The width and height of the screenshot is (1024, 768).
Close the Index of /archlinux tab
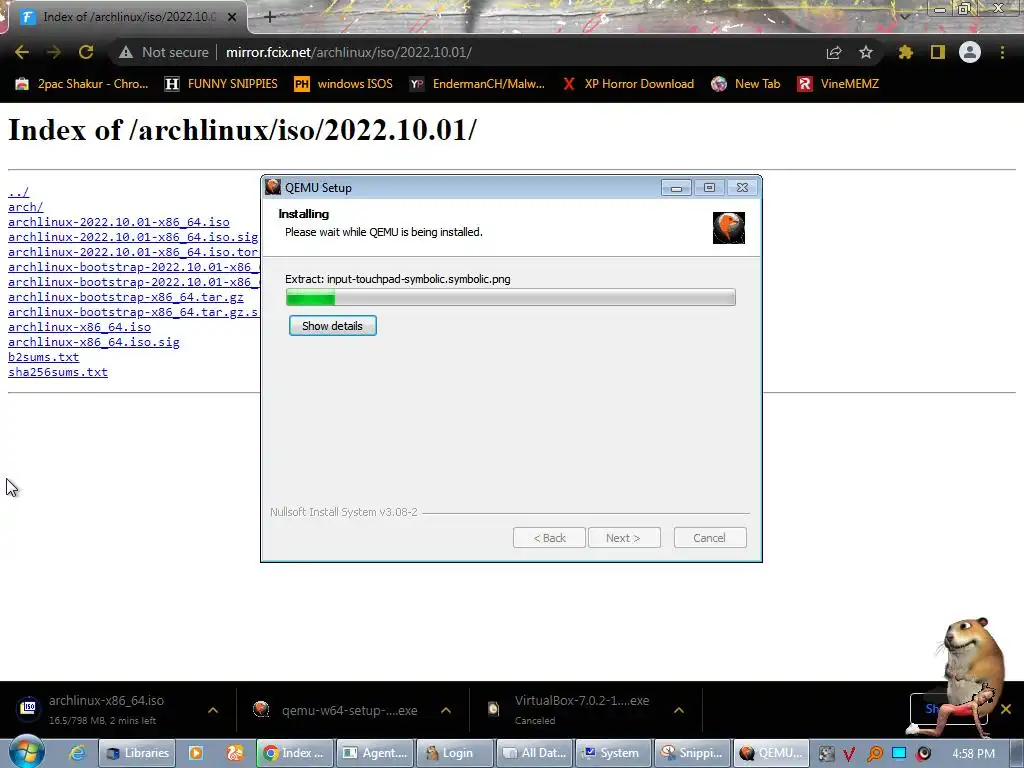click(232, 17)
